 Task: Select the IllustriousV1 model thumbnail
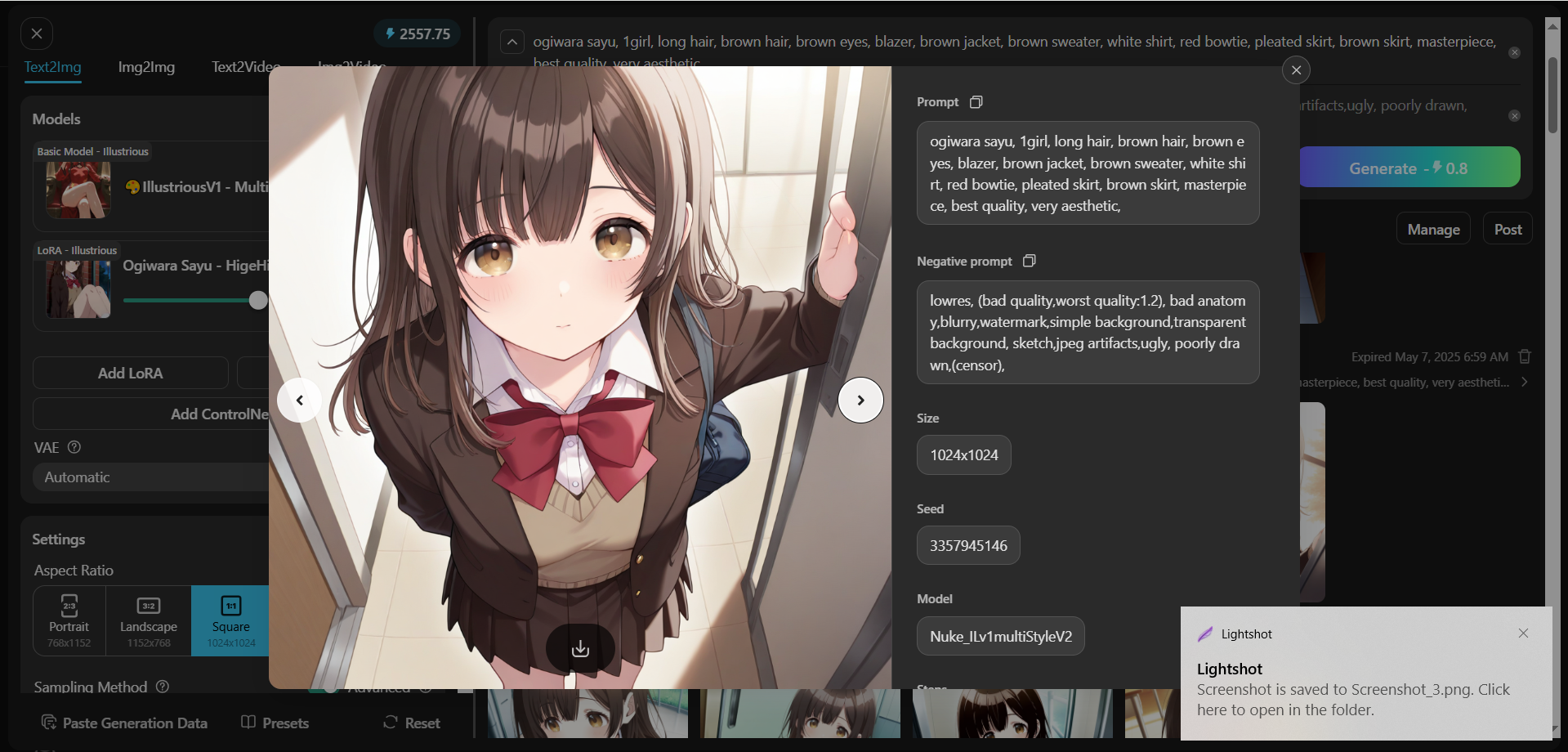(x=78, y=190)
